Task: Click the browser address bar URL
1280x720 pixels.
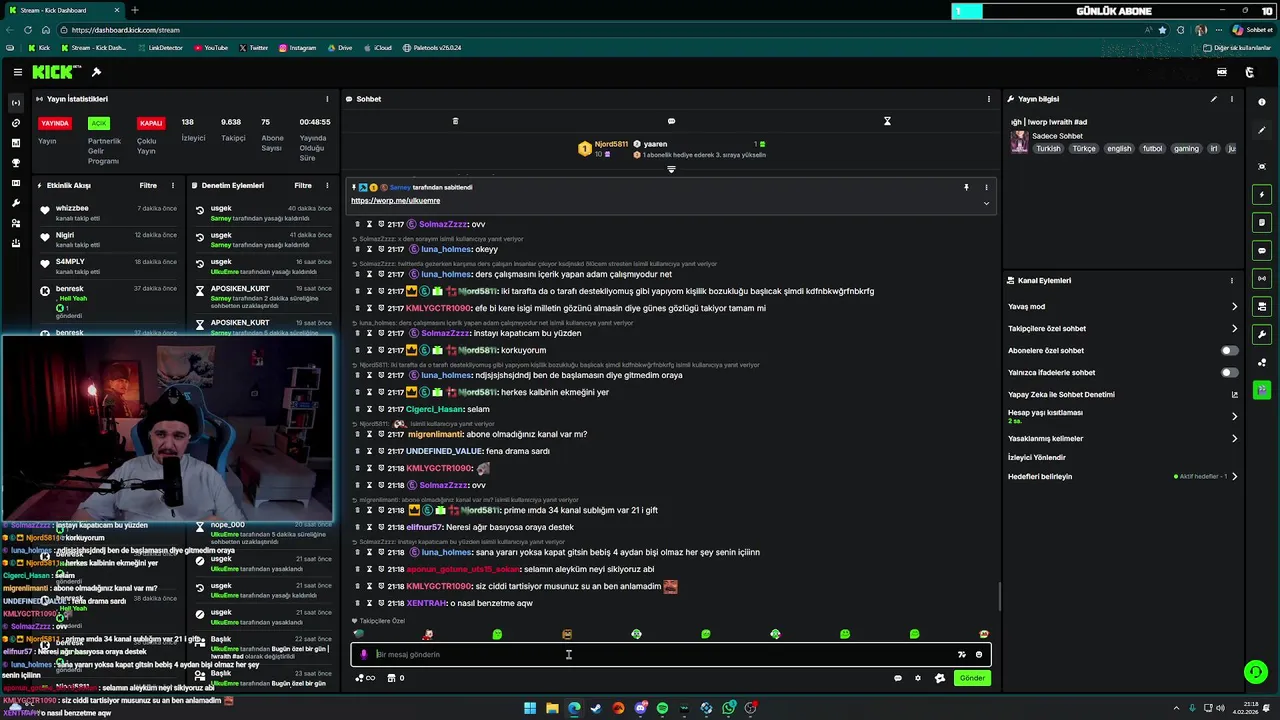Action: 126,30
